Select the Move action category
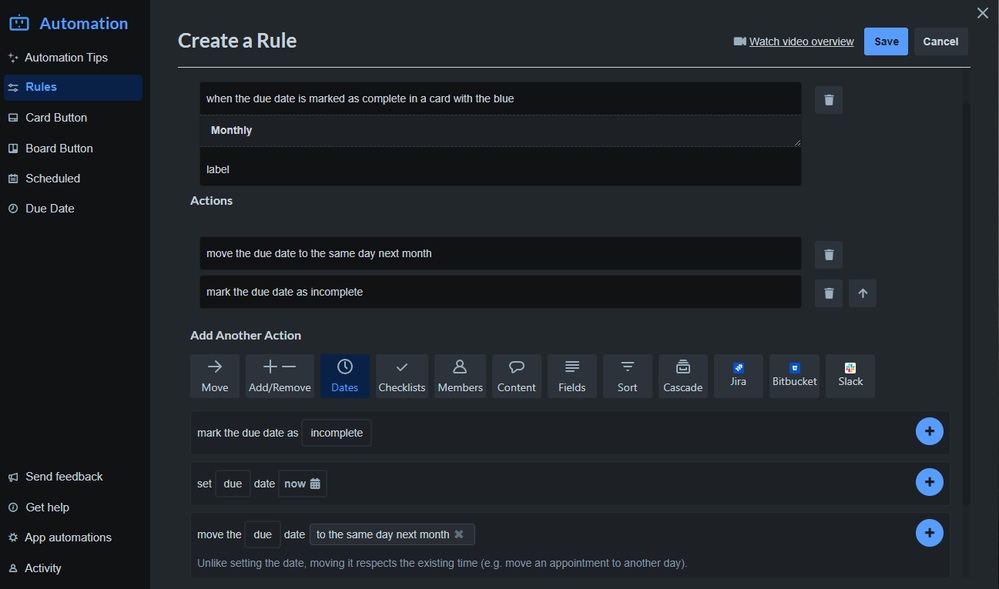Image resolution: width=999 pixels, height=589 pixels. [x=214, y=375]
